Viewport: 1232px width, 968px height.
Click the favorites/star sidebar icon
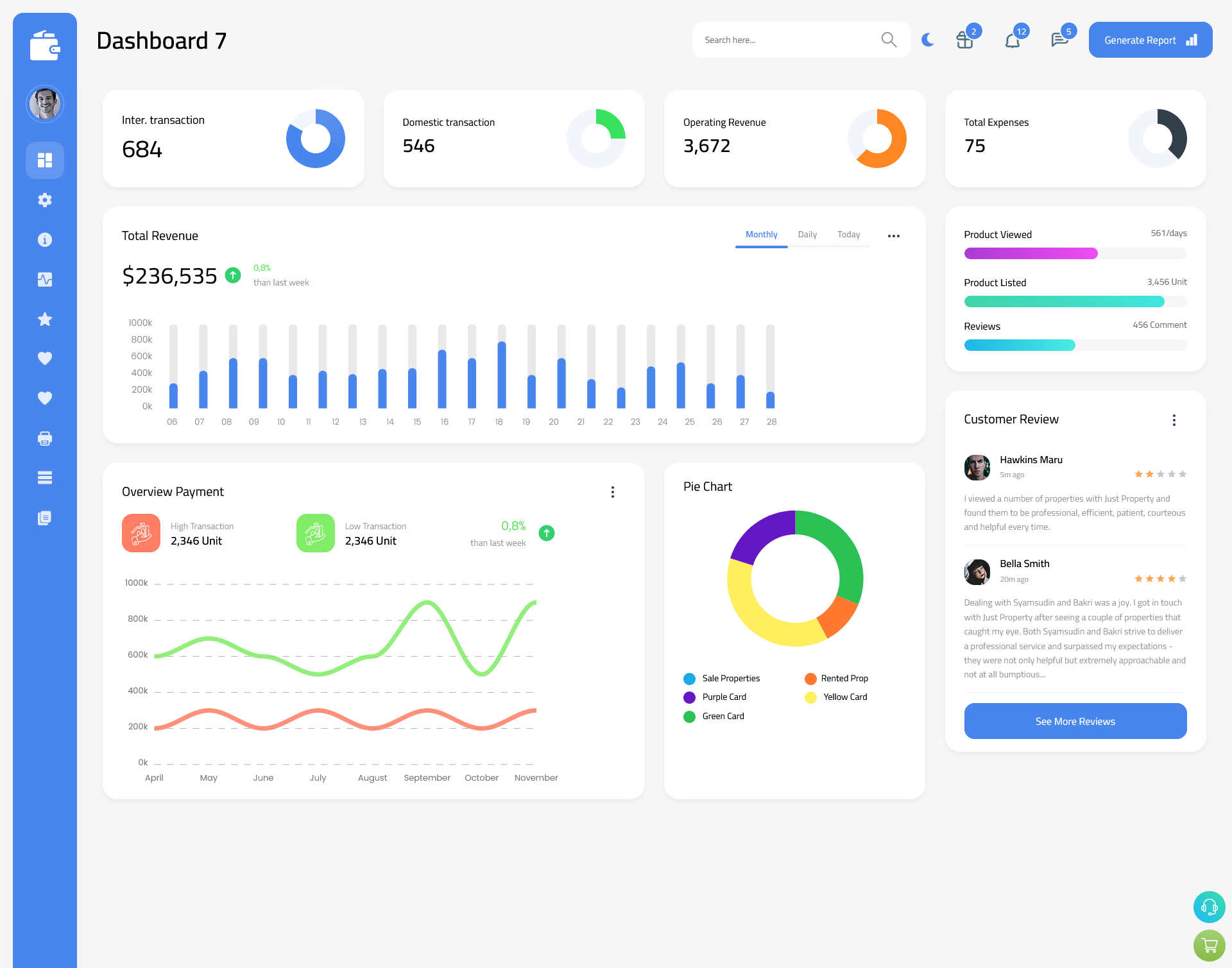(x=44, y=319)
